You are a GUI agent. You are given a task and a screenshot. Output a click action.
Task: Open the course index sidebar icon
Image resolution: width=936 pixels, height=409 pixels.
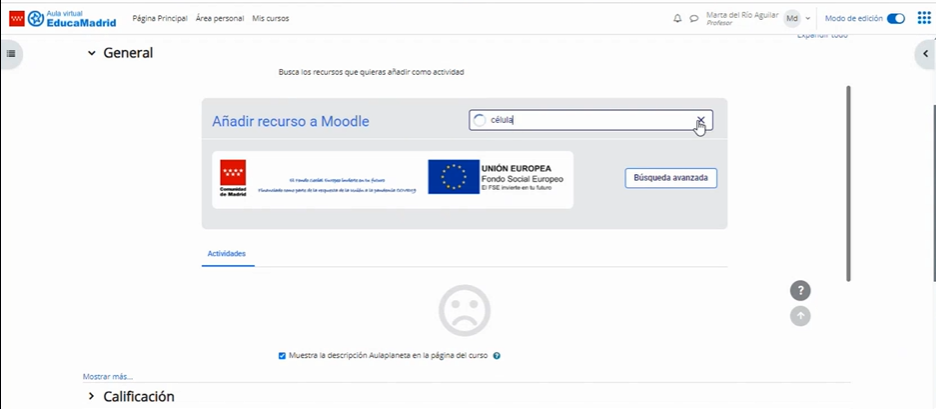[11, 53]
